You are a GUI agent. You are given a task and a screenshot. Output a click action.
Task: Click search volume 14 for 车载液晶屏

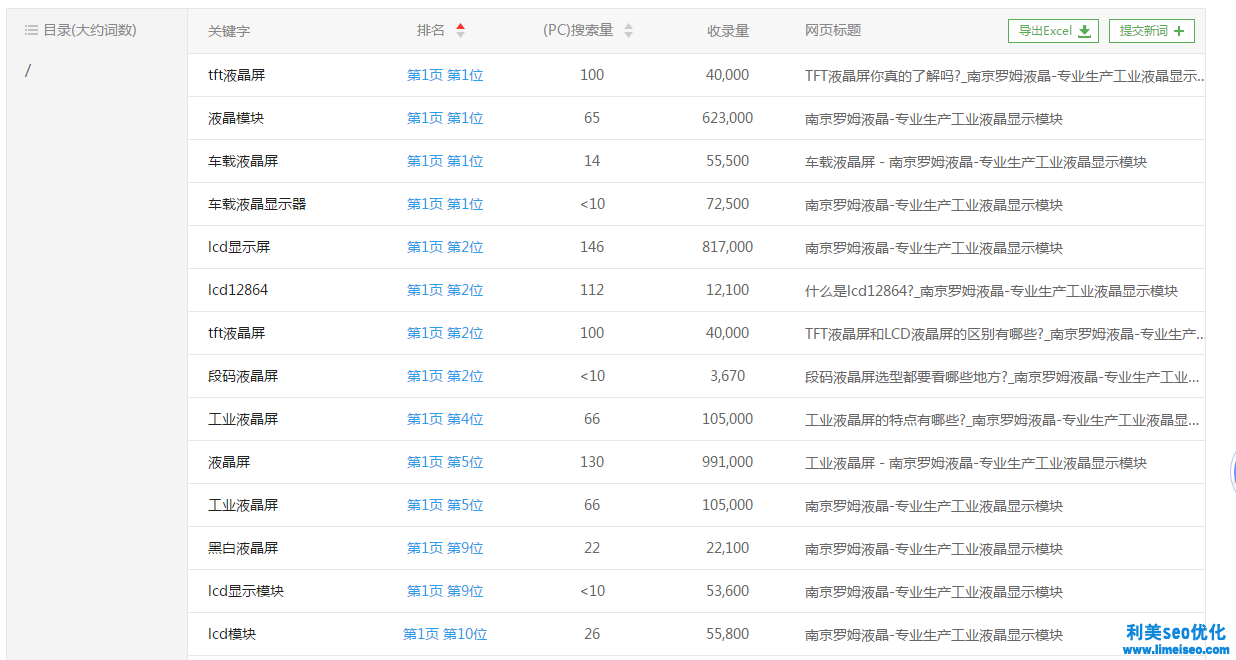point(592,161)
